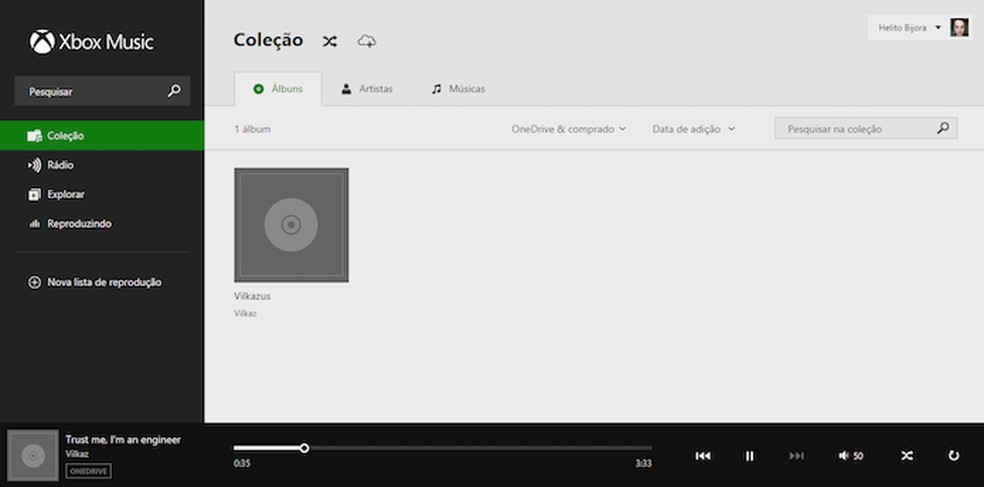The image size is (984, 487).
Task: Click the cloud upload icon beside Coleção
Action: point(367,41)
